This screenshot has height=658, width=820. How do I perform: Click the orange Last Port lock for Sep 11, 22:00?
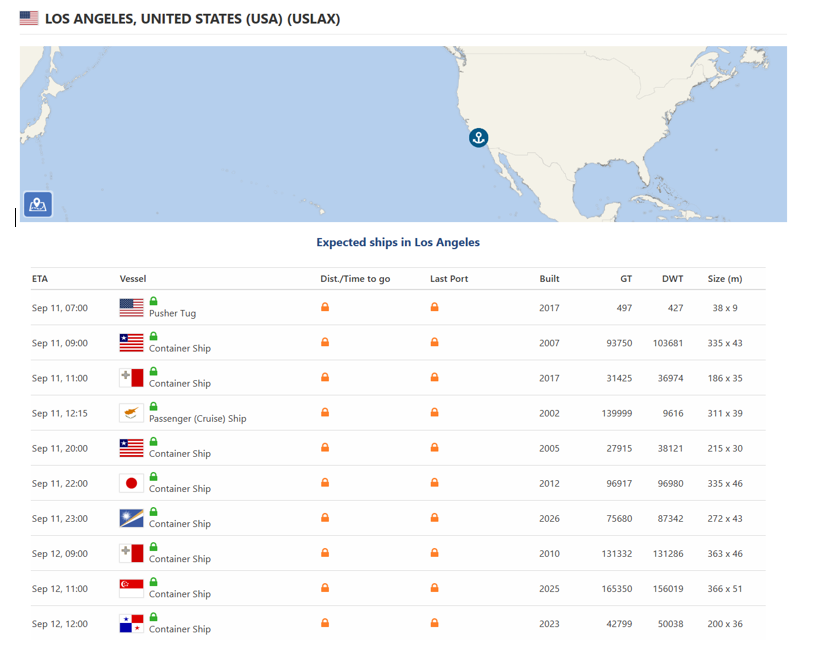pyautogui.click(x=434, y=482)
